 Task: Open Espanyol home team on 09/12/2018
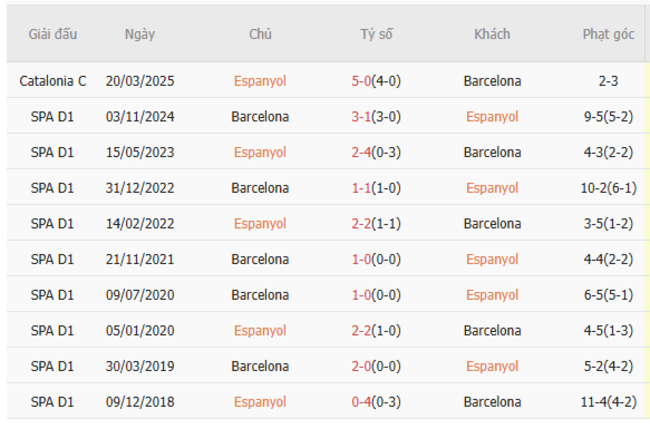pyautogui.click(x=260, y=402)
